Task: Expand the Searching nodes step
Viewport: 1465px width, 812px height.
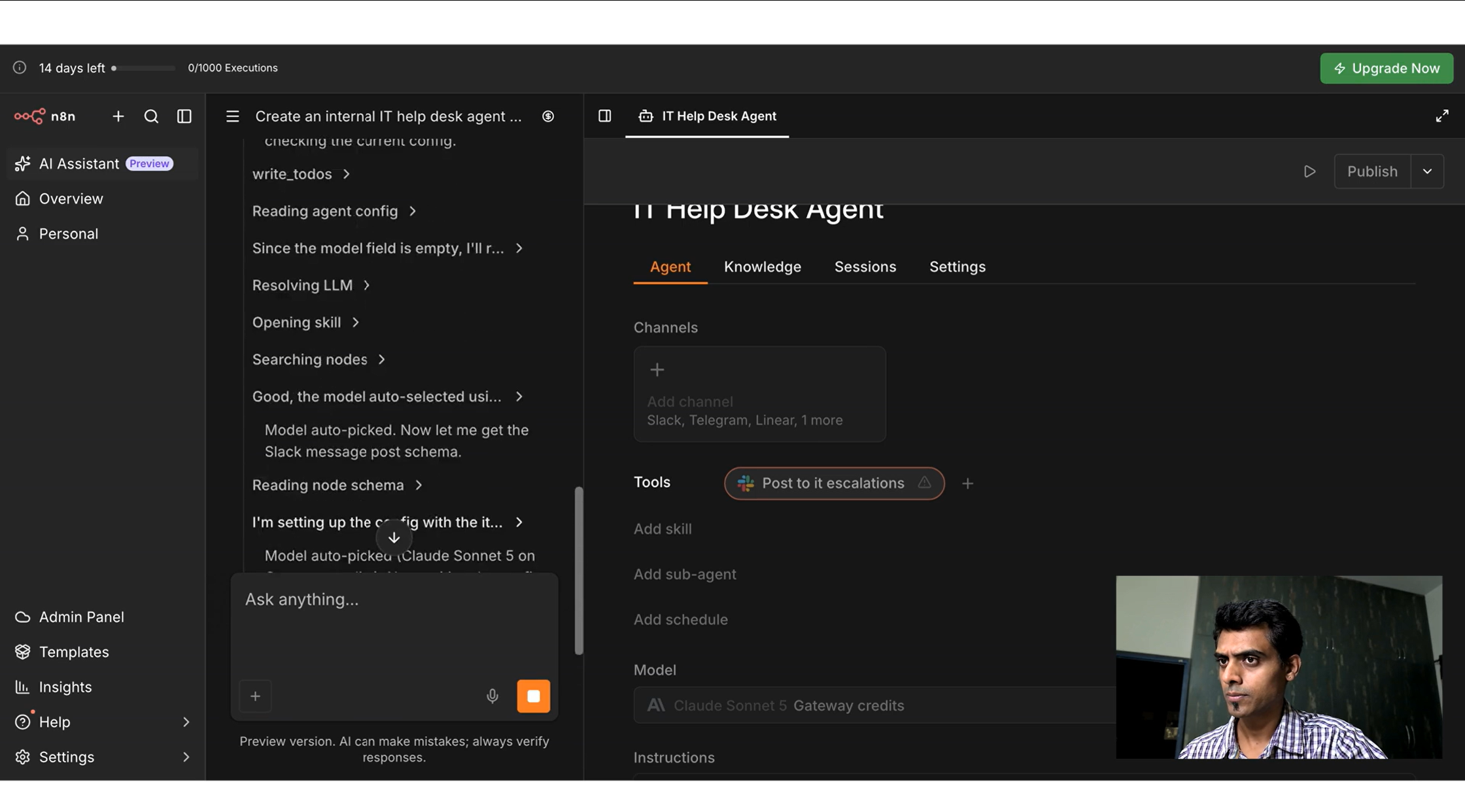Action: 319,360
